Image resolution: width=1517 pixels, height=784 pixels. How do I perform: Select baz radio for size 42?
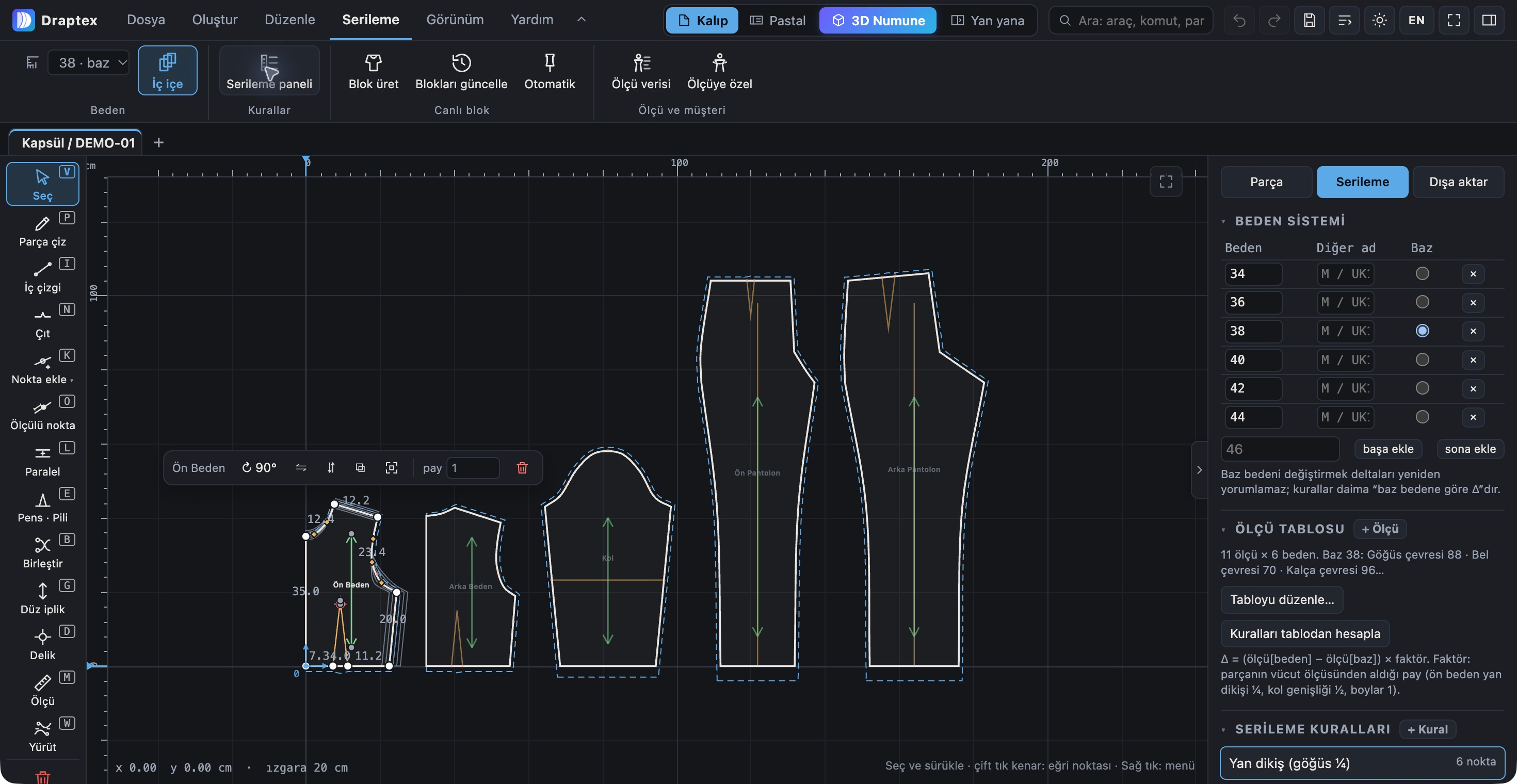[x=1422, y=388]
